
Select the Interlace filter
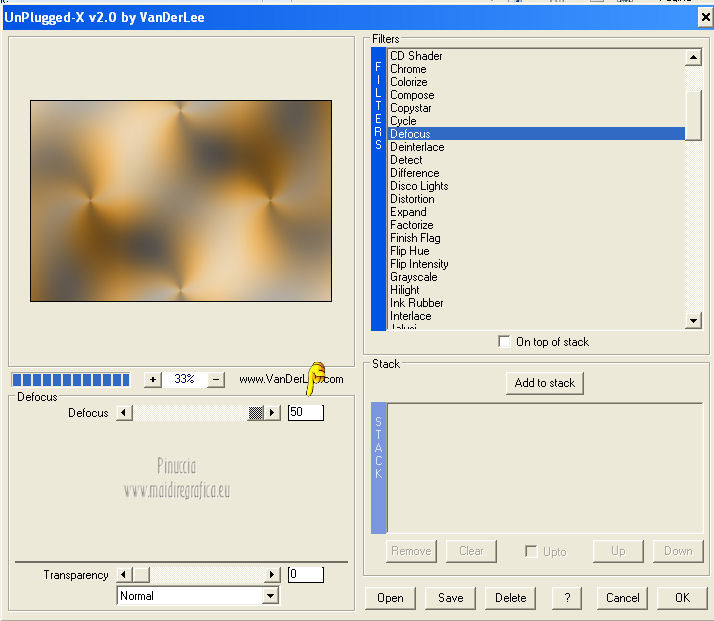536,316
